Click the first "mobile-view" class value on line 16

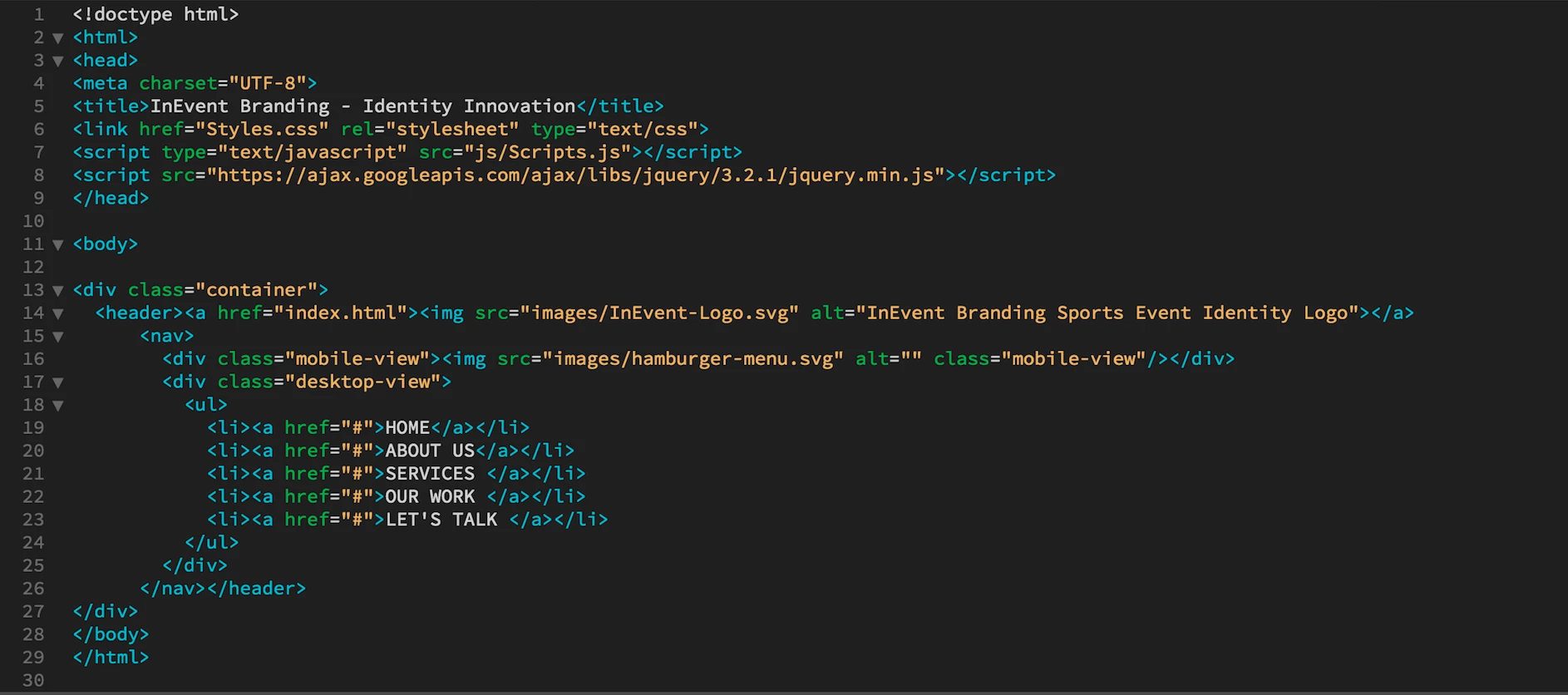[362, 358]
